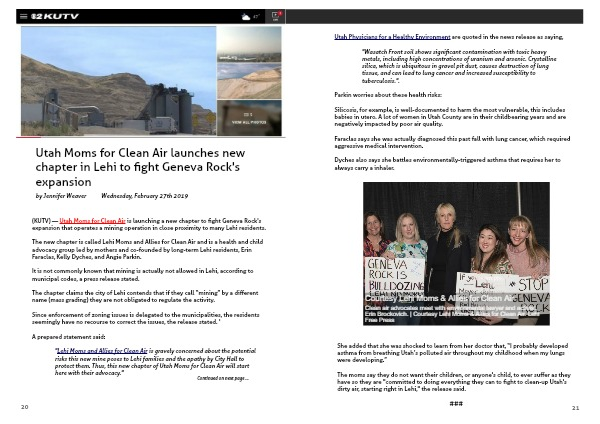
Task: Click the page number 21
Action: [x=575, y=408]
